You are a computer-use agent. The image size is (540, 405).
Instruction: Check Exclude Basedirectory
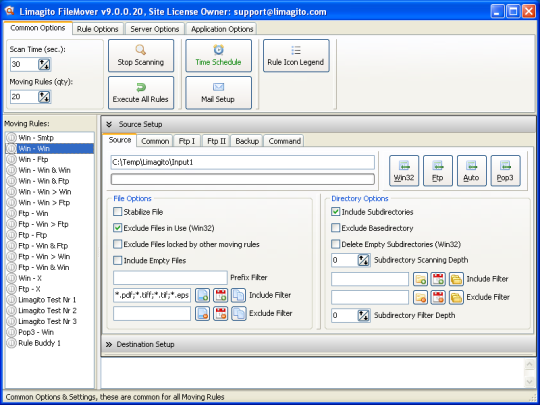[x=335, y=228]
